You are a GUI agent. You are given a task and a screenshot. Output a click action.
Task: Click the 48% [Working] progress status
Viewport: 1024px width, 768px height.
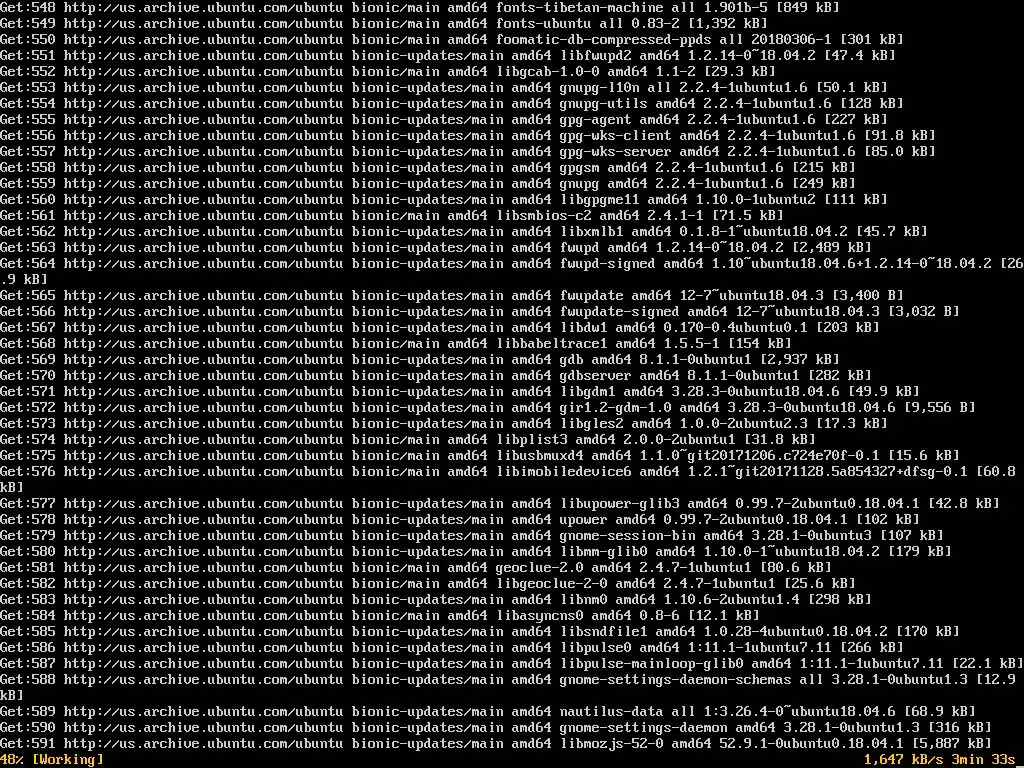click(52, 759)
